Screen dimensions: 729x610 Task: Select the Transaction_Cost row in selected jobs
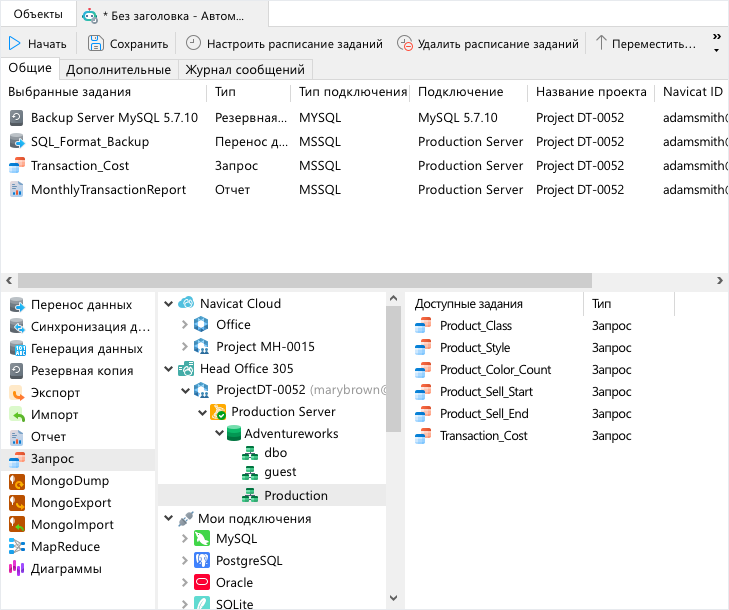pos(365,166)
